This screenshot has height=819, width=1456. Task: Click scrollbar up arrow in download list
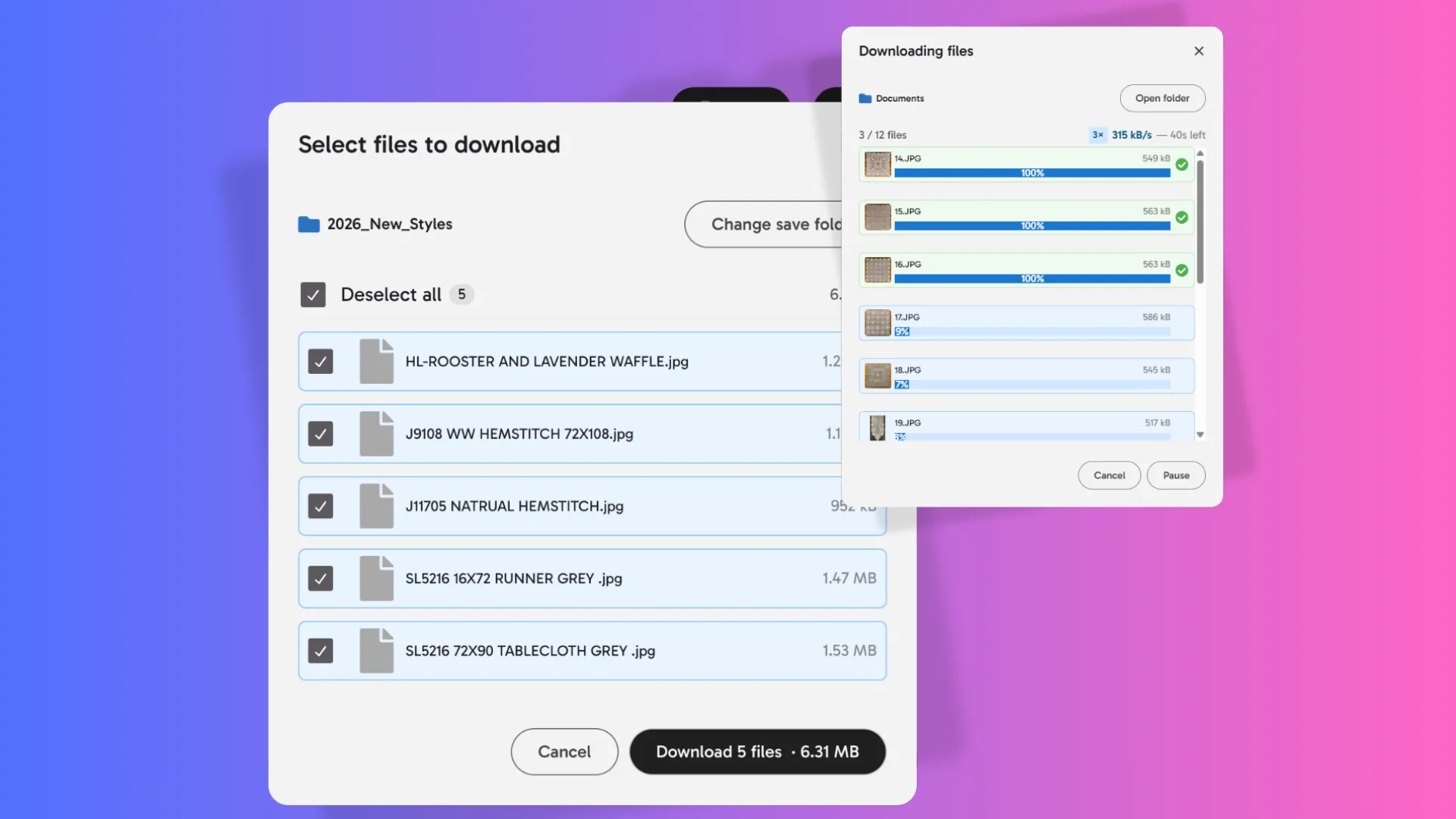(x=1200, y=153)
